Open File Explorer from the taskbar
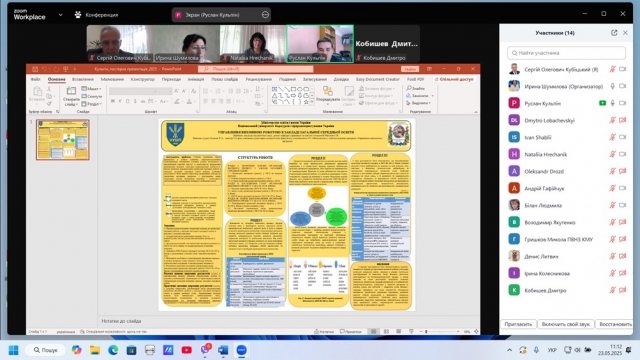Screen dimensions: 640x360 95,350
